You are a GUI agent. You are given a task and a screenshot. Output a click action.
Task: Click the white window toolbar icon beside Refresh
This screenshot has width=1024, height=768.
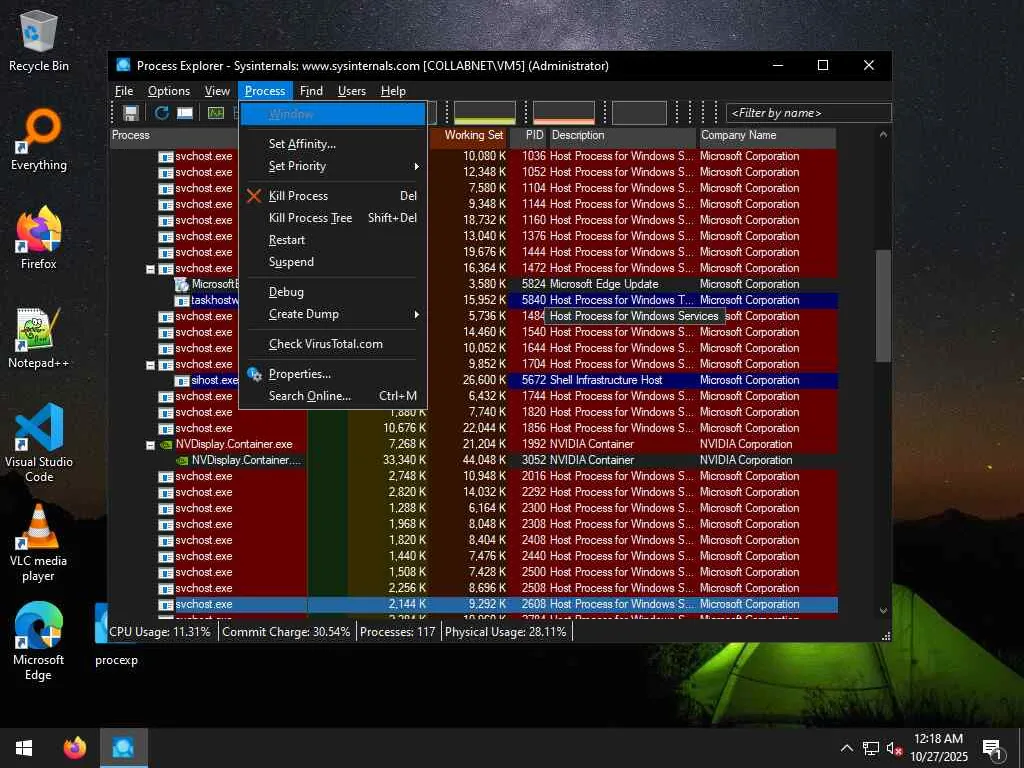pyautogui.click(x=185, y=113)
